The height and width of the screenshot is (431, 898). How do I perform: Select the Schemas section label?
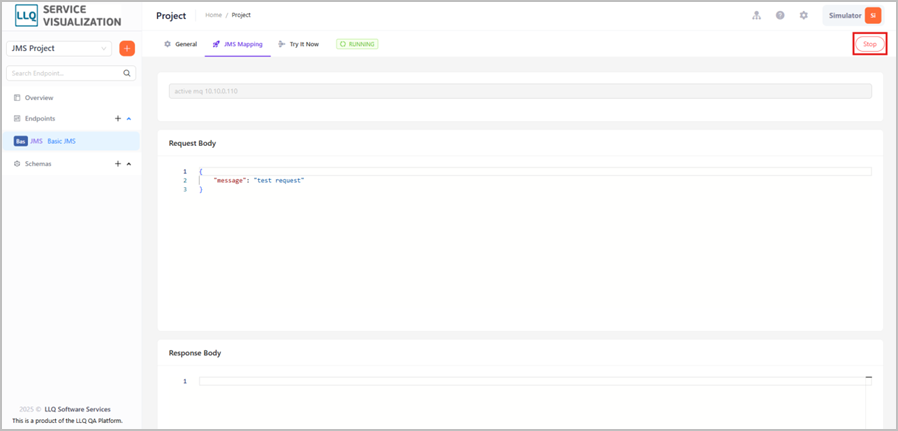[38, 164]
